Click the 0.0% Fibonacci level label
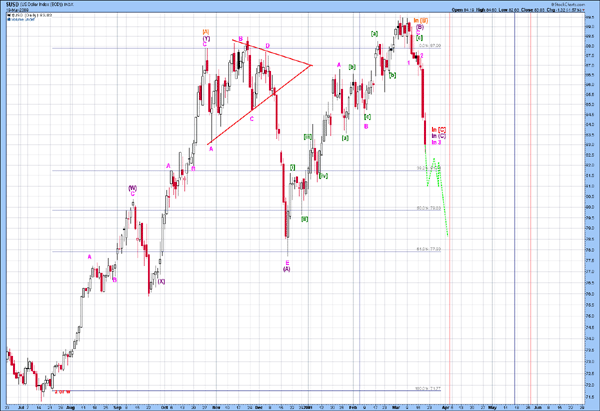Image resolution: width=600 pixels, height=411 pixels. (x=429, y=46)
